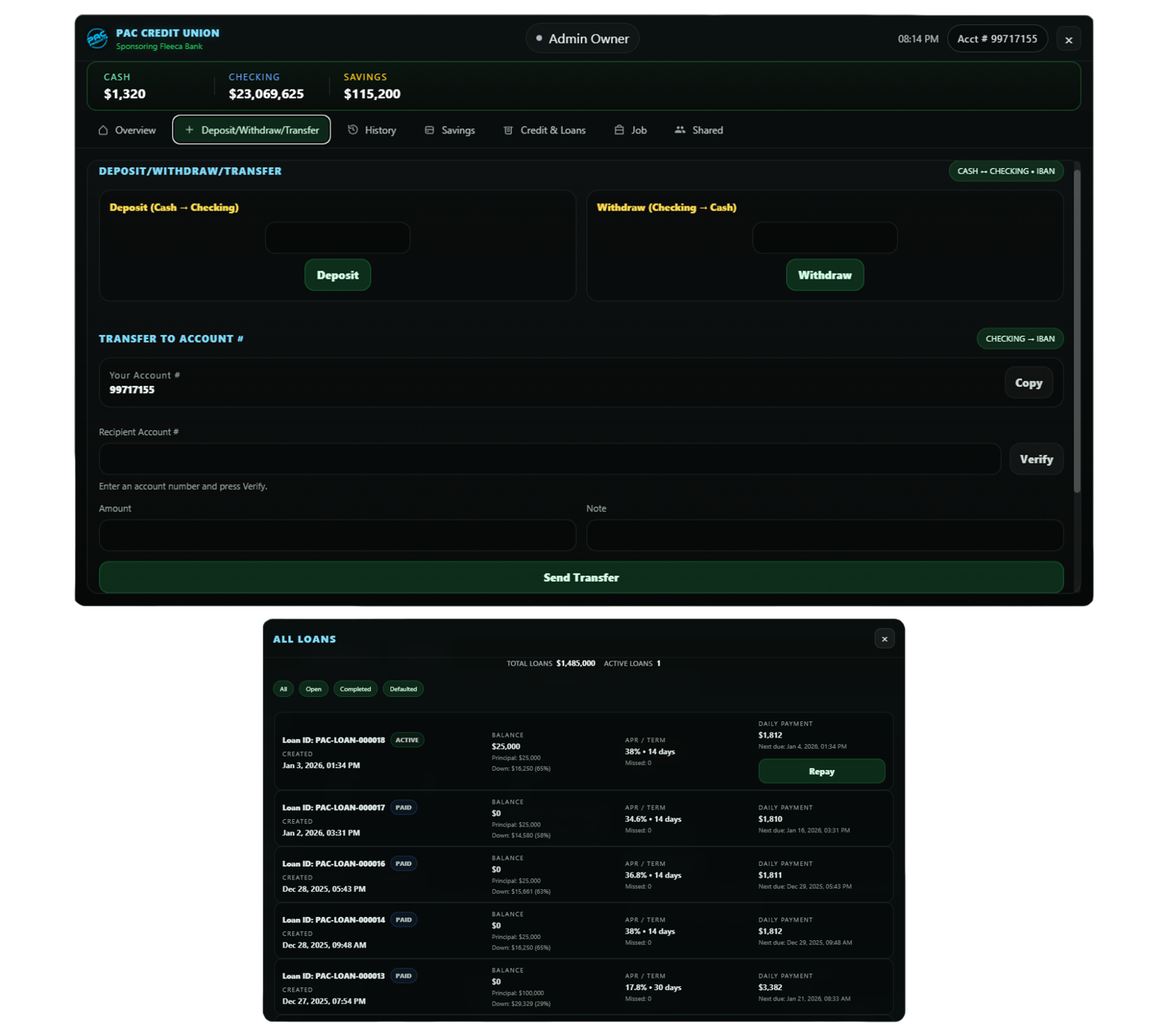Click the CHECKING → IBAN badge
Image resolution: width=1168 pixels, height=1036 pixels.
click(1020, 339)
